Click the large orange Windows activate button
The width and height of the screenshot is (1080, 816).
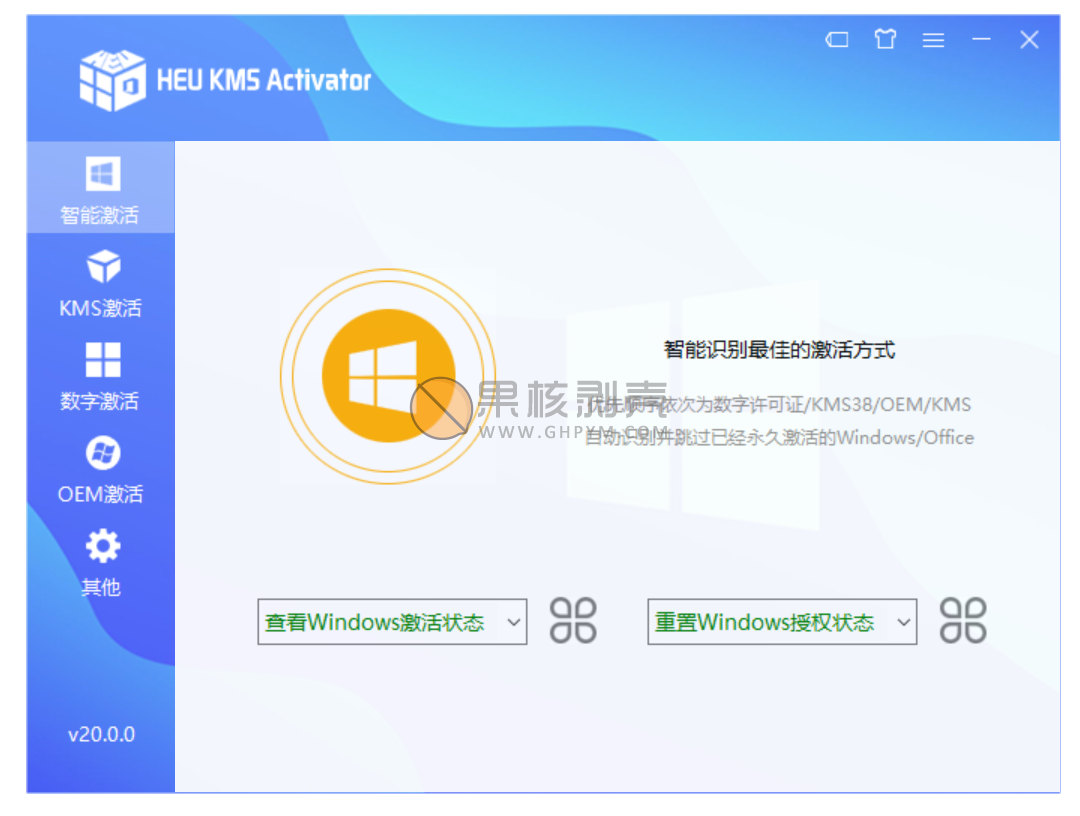coord(388,376)
